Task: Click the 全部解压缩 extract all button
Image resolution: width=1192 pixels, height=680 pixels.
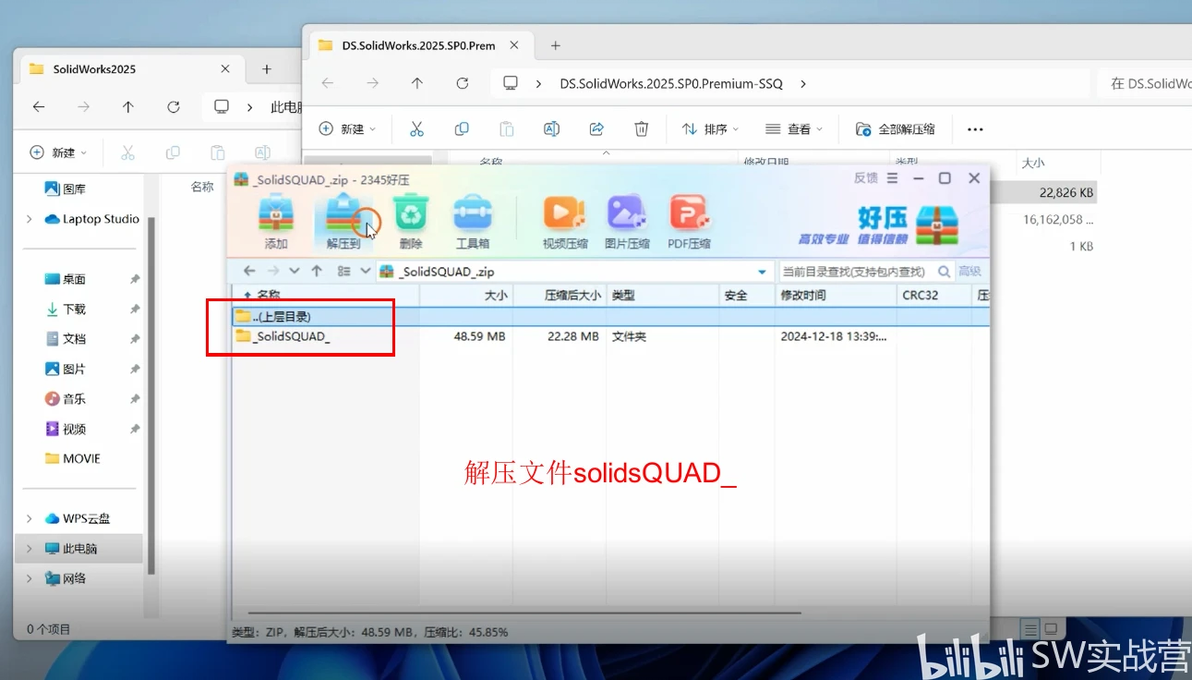Action: click(x=895, y=129)
